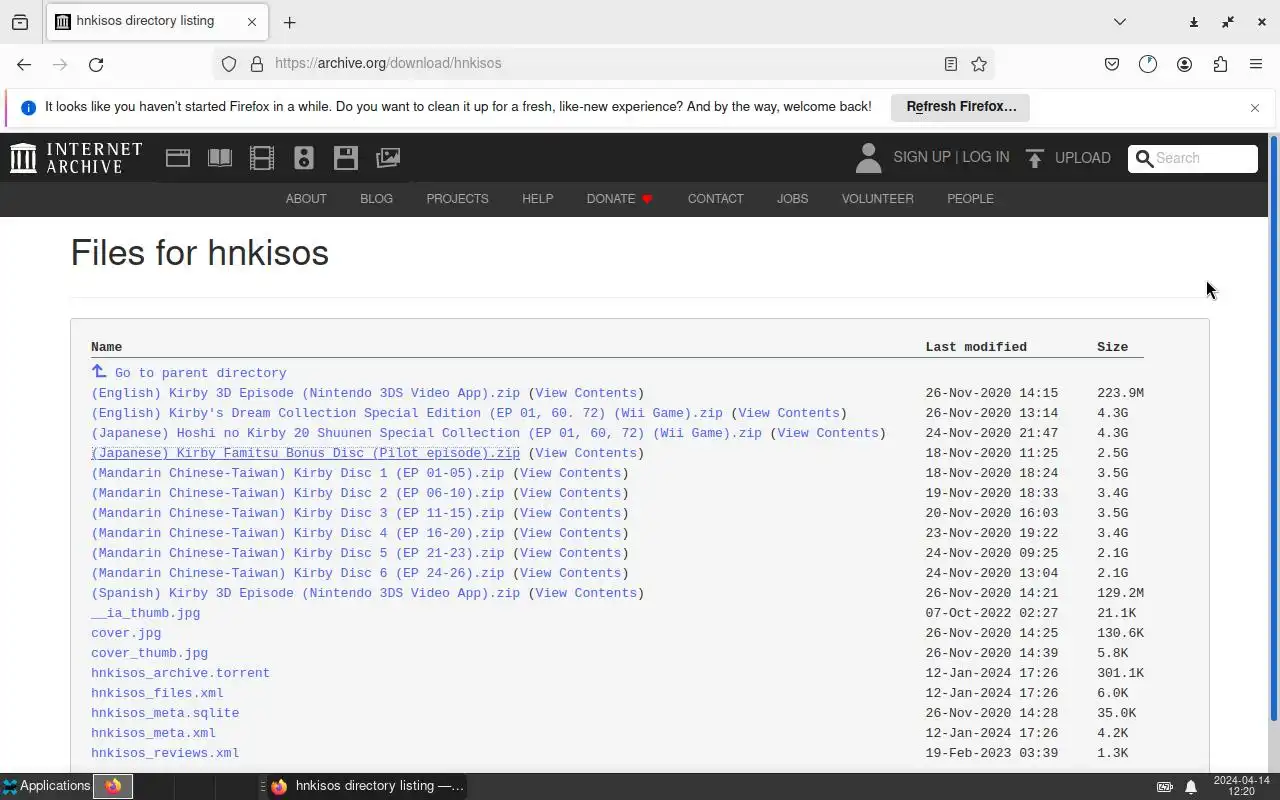Screen dimensions: 1280x800
Task: Click the user avatar icon
Action: (x=869, y=158)
